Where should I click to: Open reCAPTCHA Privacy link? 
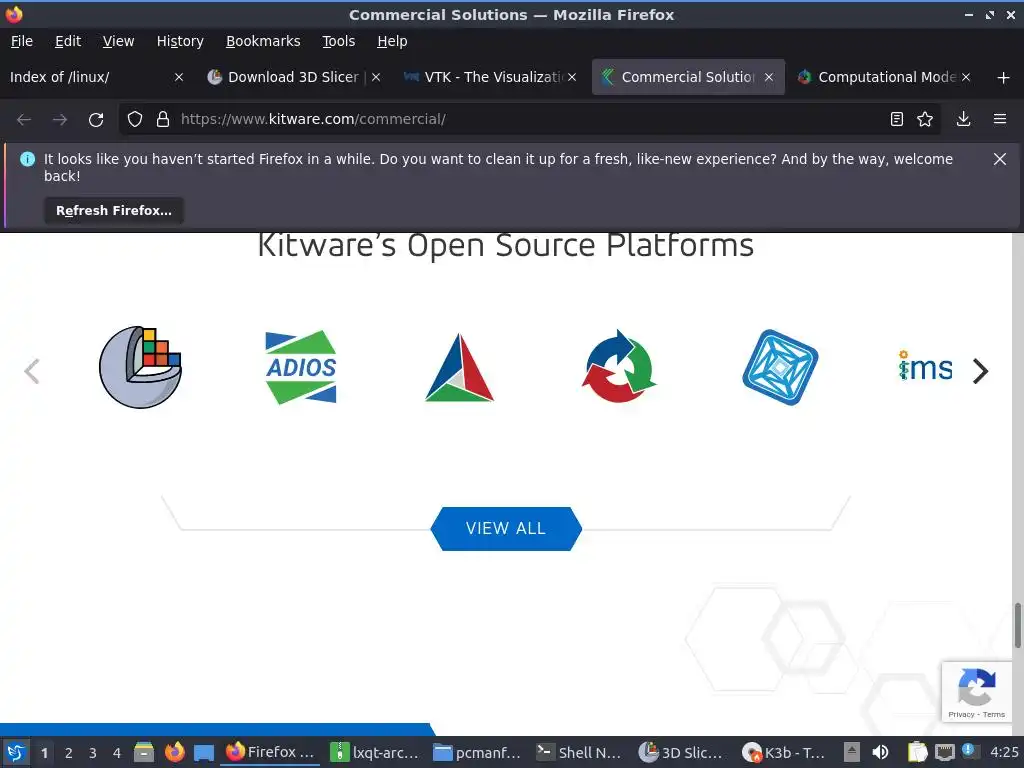pyautogui.click(x=961, y=714)
